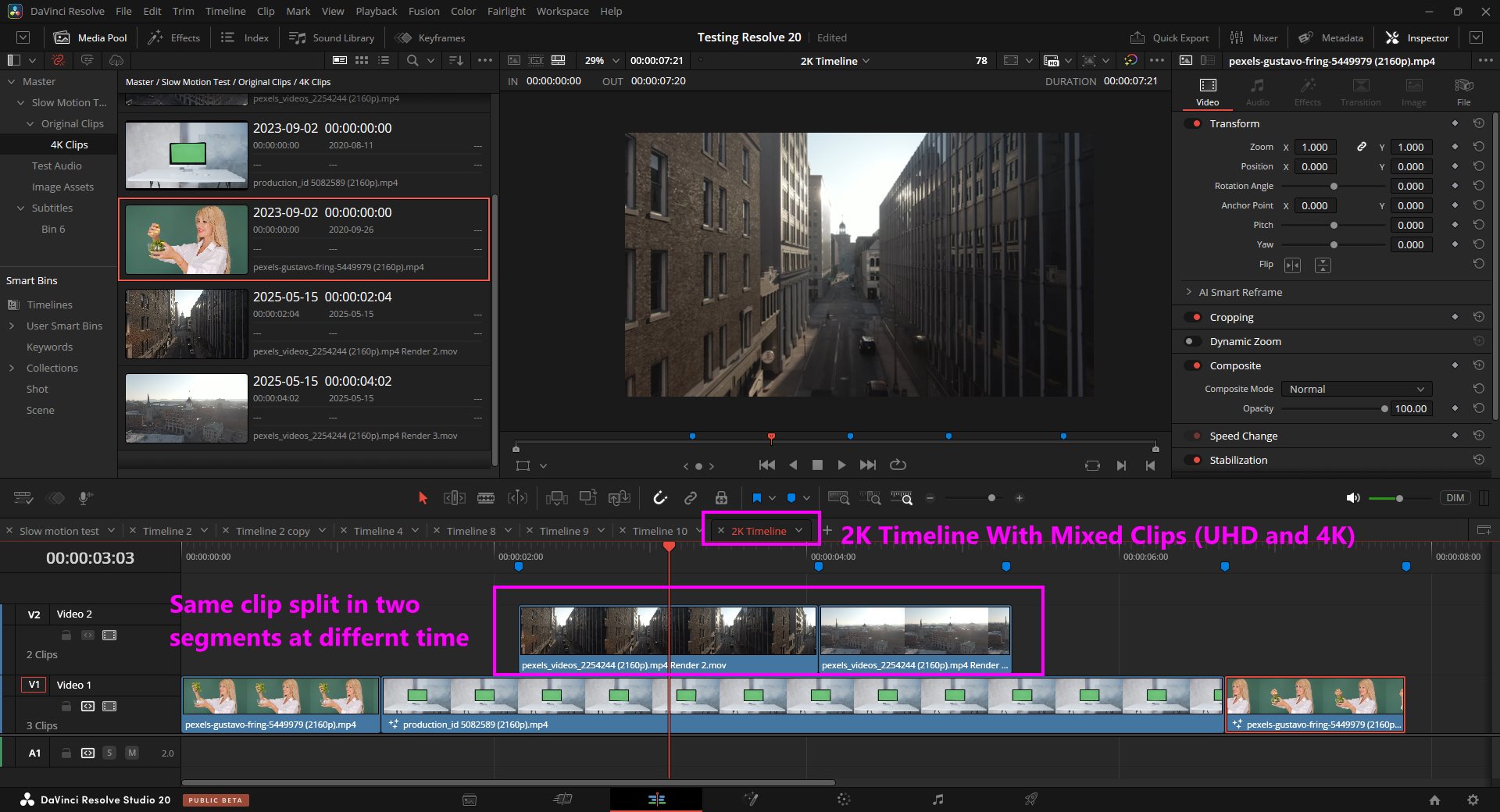1500x812 pixels.
Task: Switch to the Timeline 8 tab
Action: pos(471,531)
